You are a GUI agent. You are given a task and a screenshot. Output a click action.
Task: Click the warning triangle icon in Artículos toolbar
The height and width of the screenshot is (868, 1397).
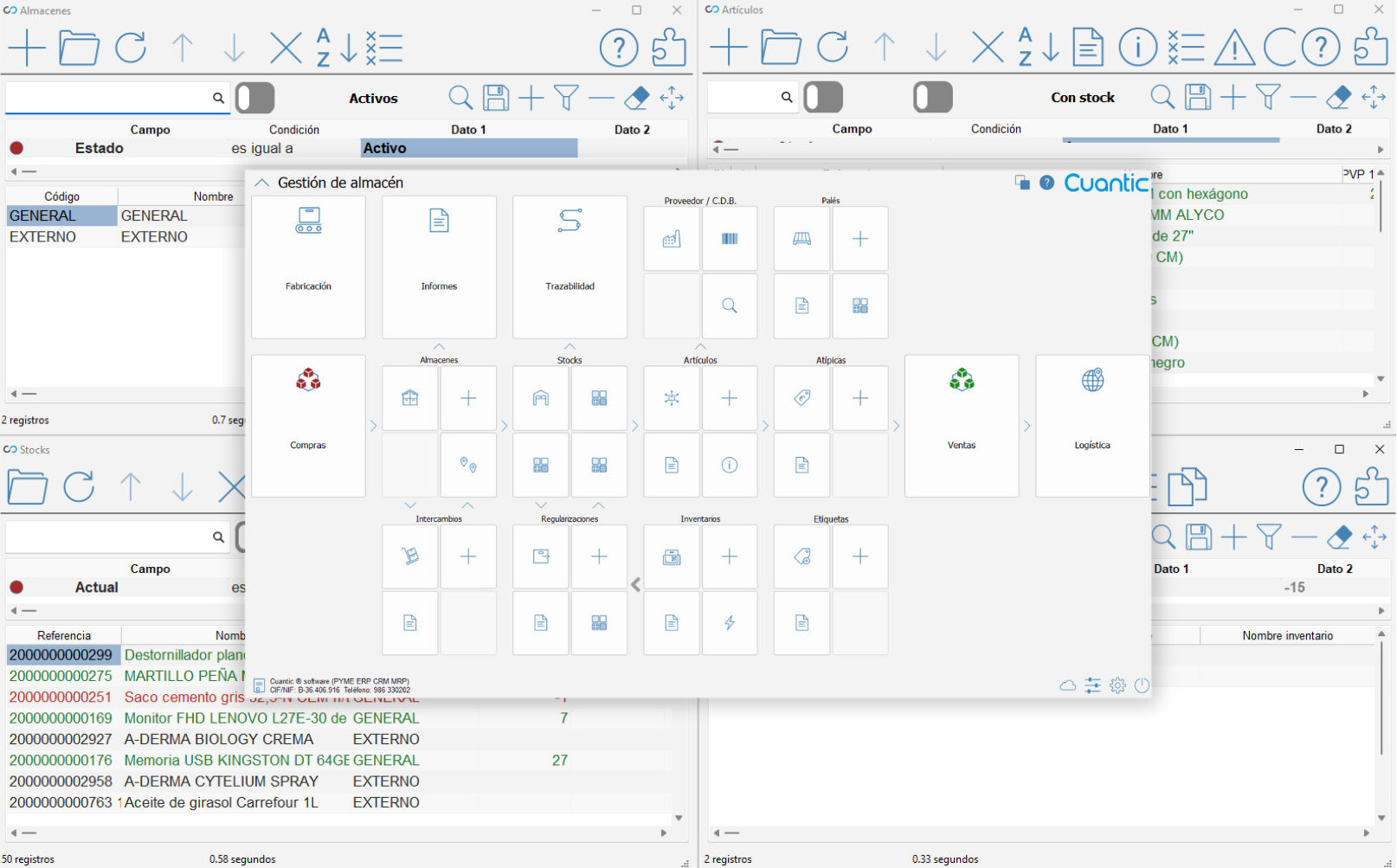point(1234,48)
